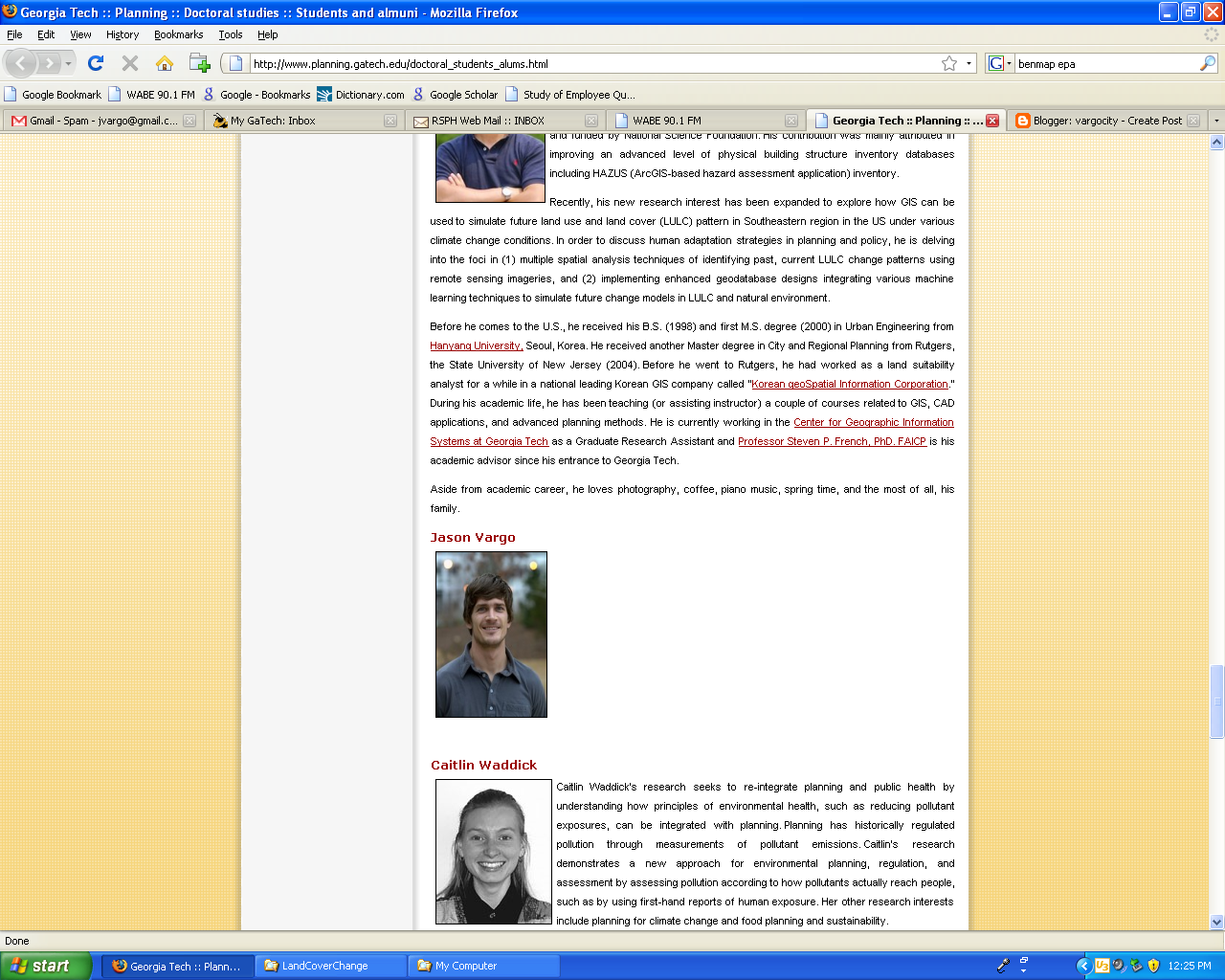Open the list all tabs dropdown
This screenshot has width=1225, height=980.
coord(1216,121)
